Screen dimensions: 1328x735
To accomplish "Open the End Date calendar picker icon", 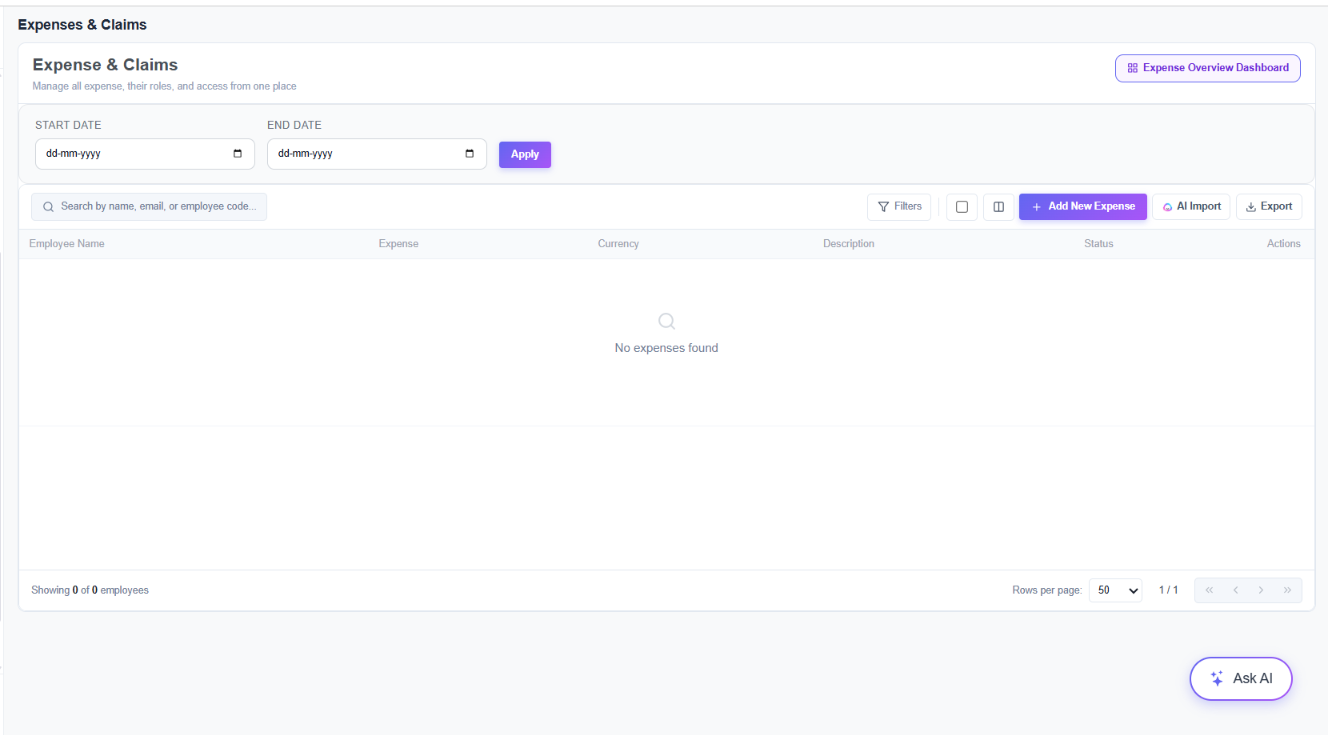I will 470,154.
